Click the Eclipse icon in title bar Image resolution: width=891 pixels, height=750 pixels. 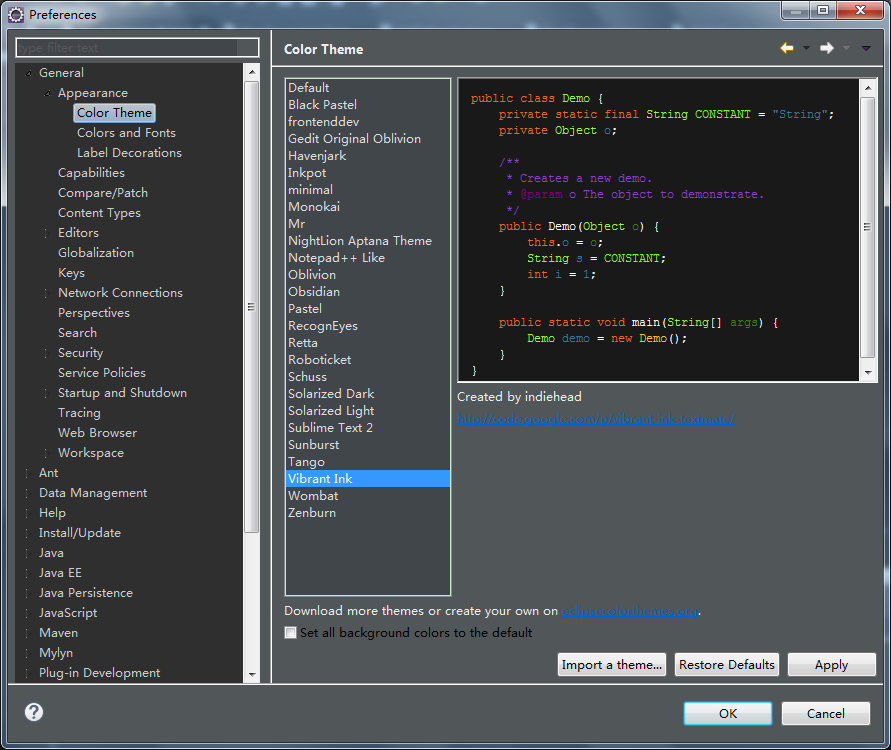click(x=16, y=14)
